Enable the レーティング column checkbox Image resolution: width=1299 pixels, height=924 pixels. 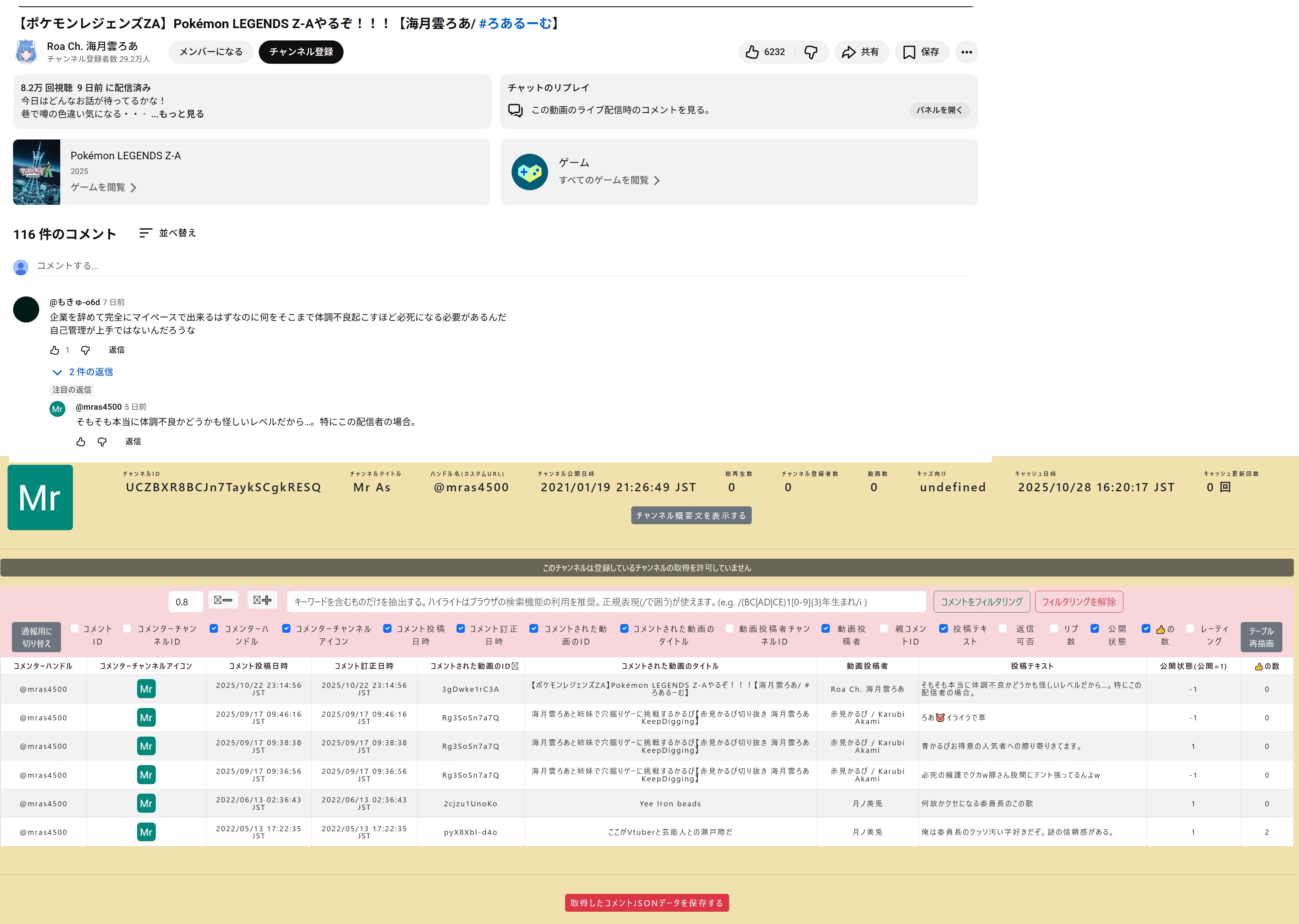[1190, 628]
